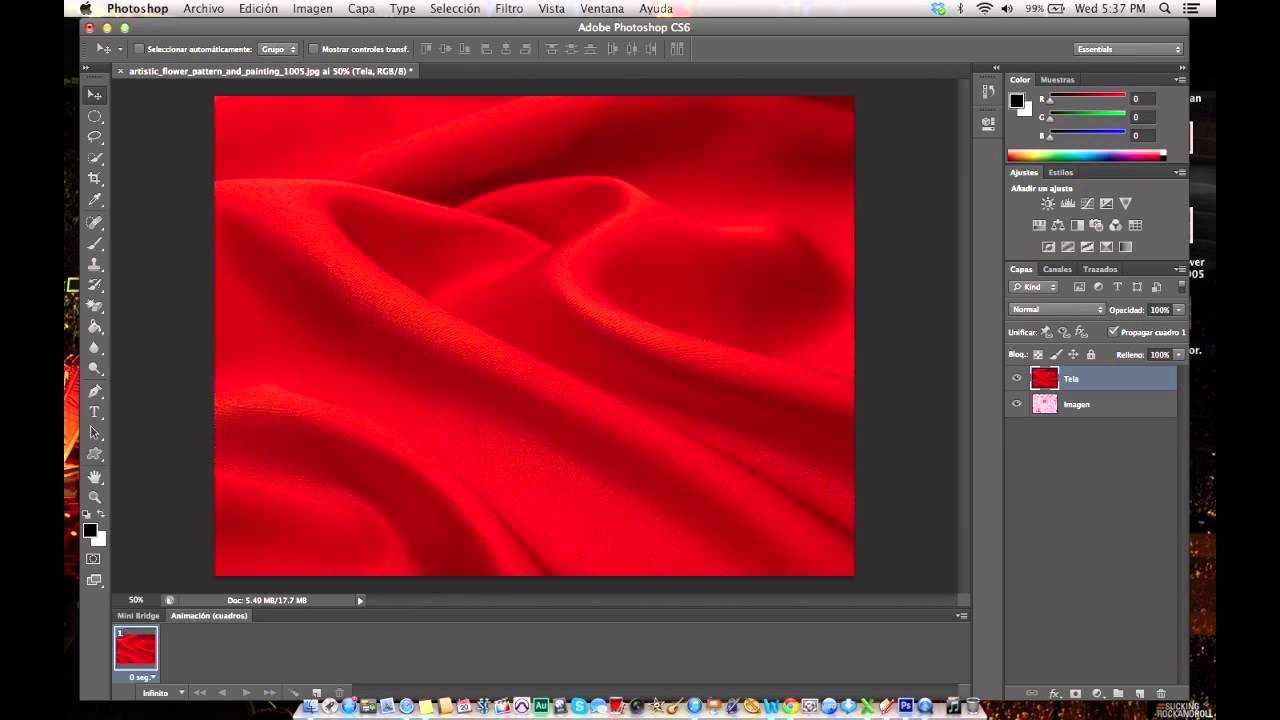Select the Dodge tool
Screen dimensions: 1280x720
point(95,369)
